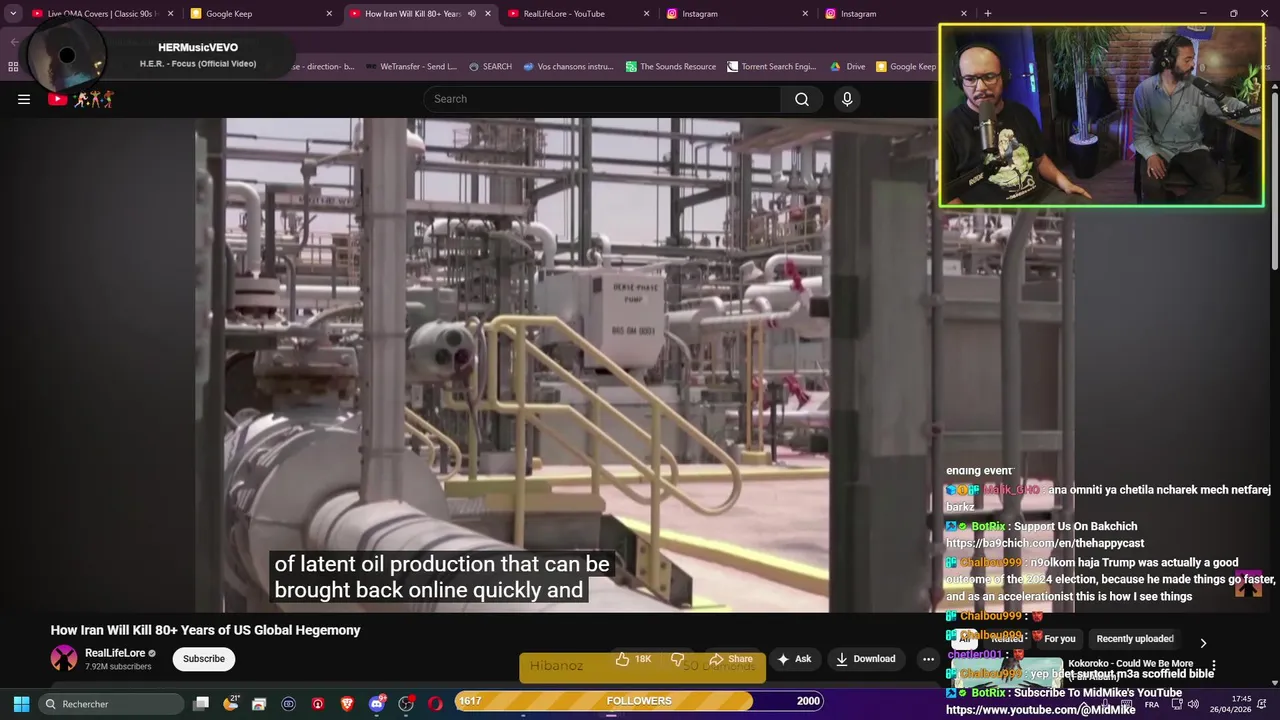Close the How Iran Will Kill tab
Screen dimensions: 1280x720
(488, 14)
